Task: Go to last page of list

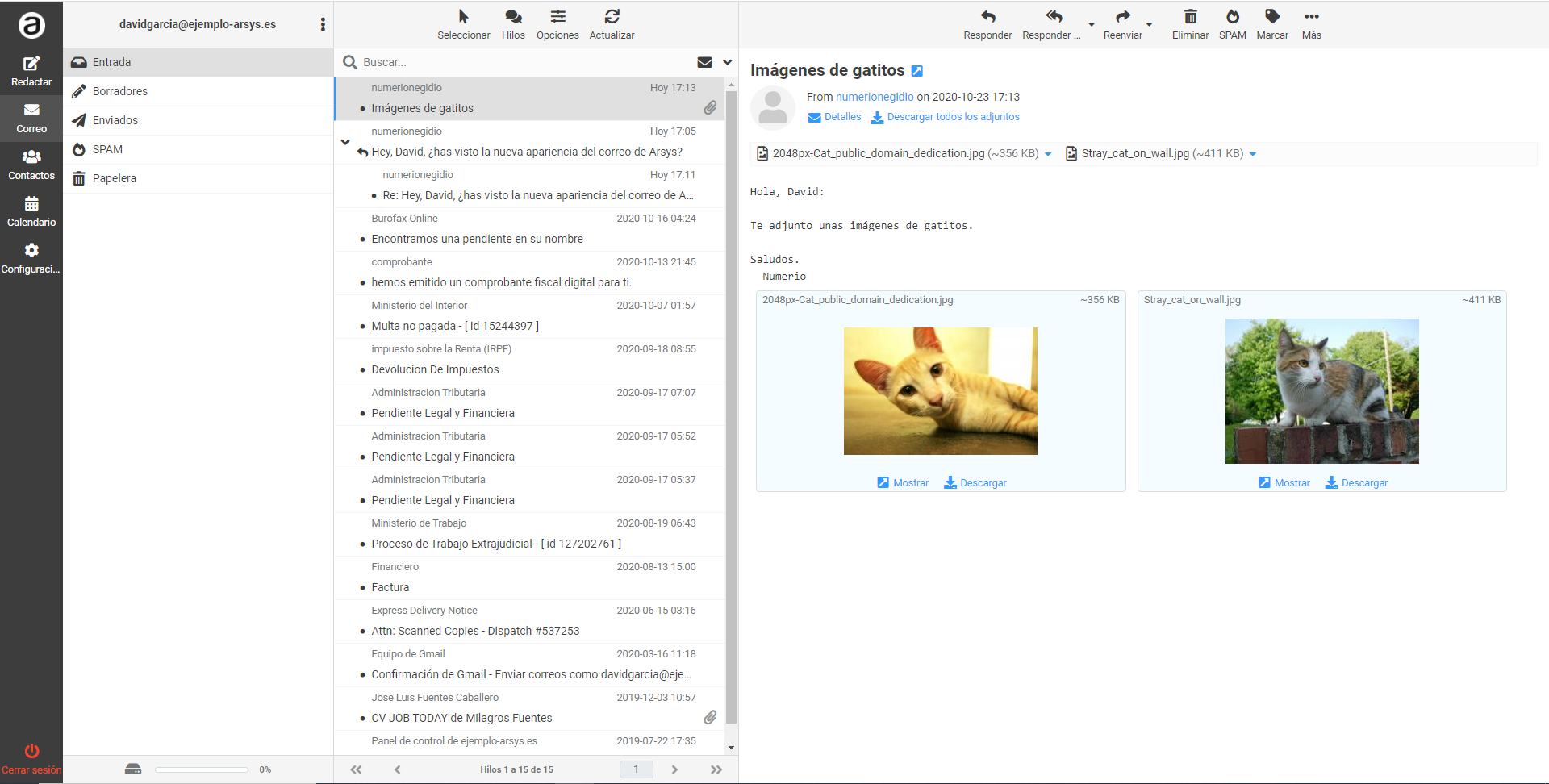Action: coord(716,769)
